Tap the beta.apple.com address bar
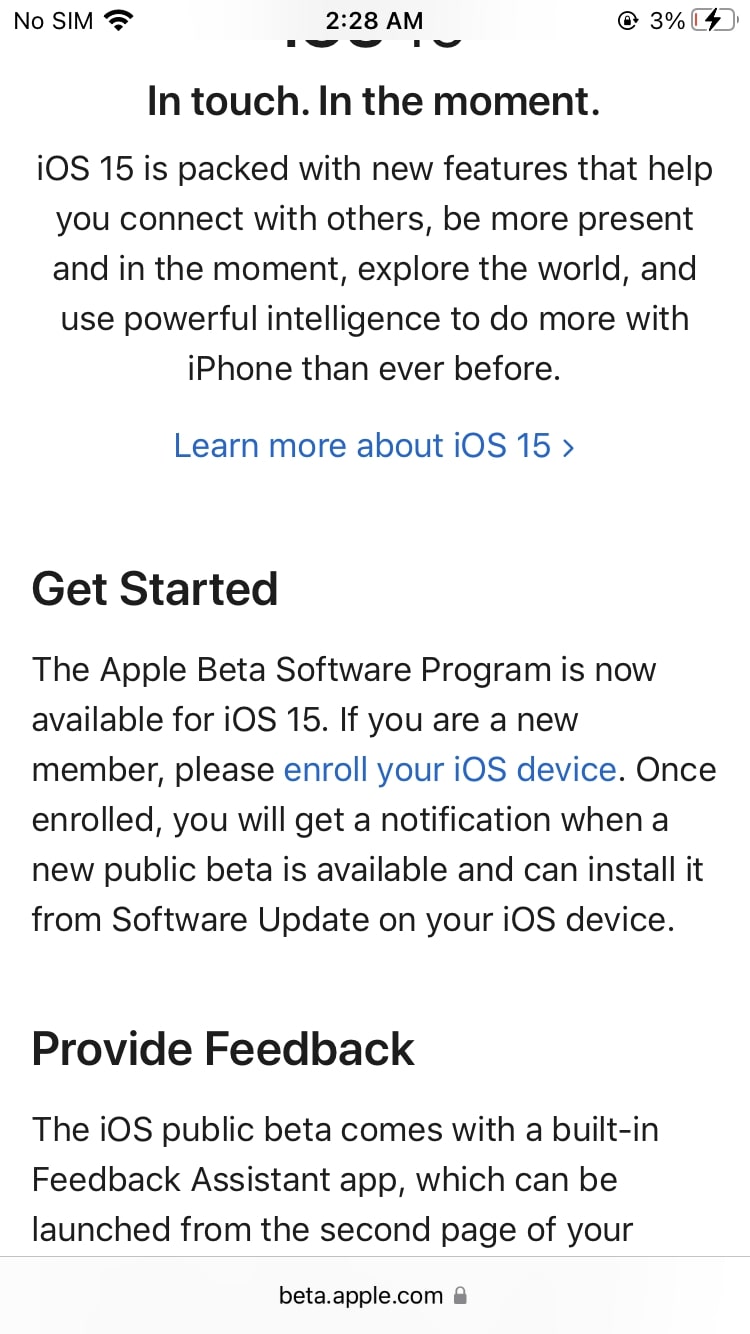The image size is (750, 1334). [362, 1296]
